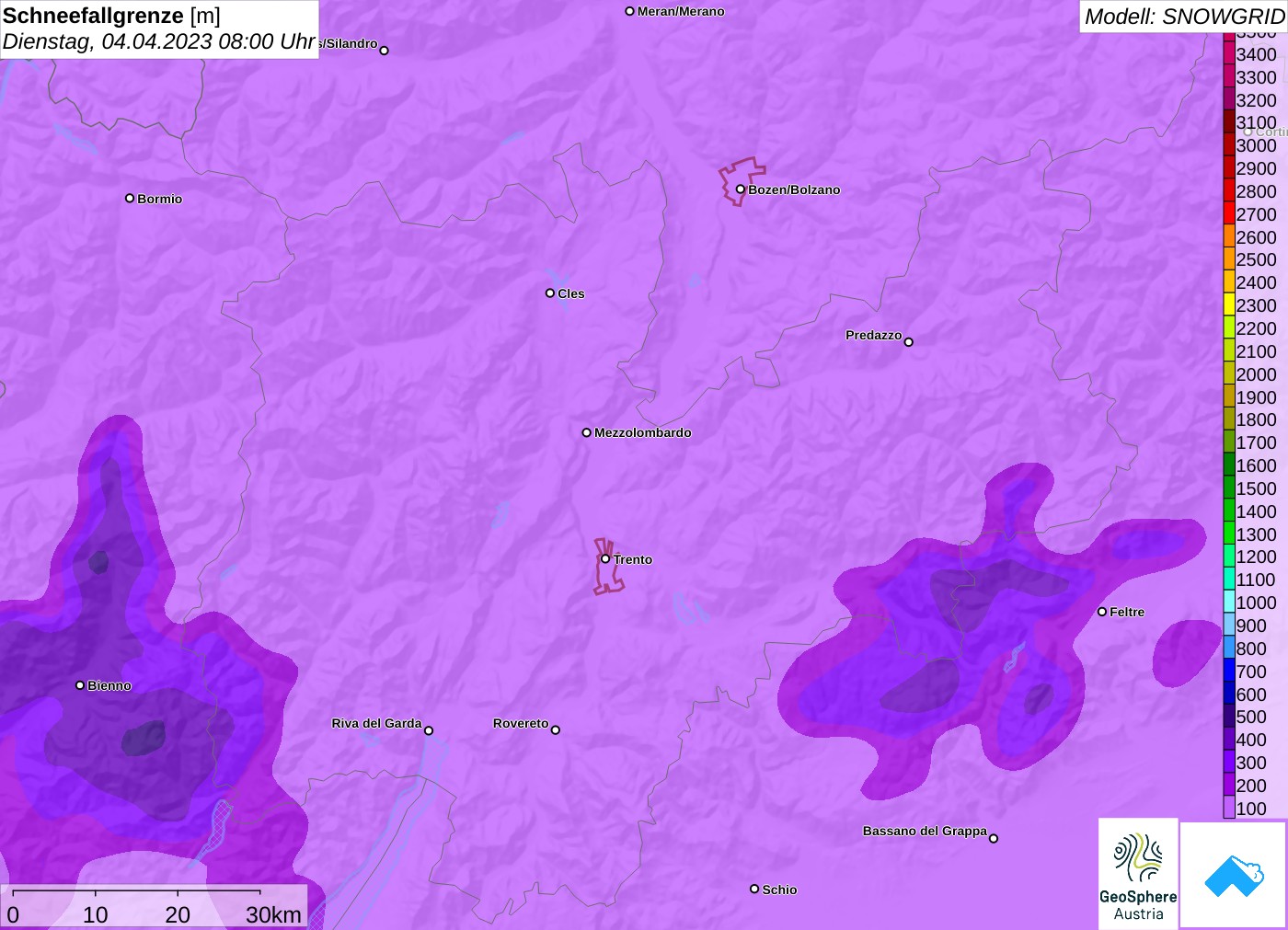
Task: Select the 2300 m legend color swatch
Action: pos(1229,305)
